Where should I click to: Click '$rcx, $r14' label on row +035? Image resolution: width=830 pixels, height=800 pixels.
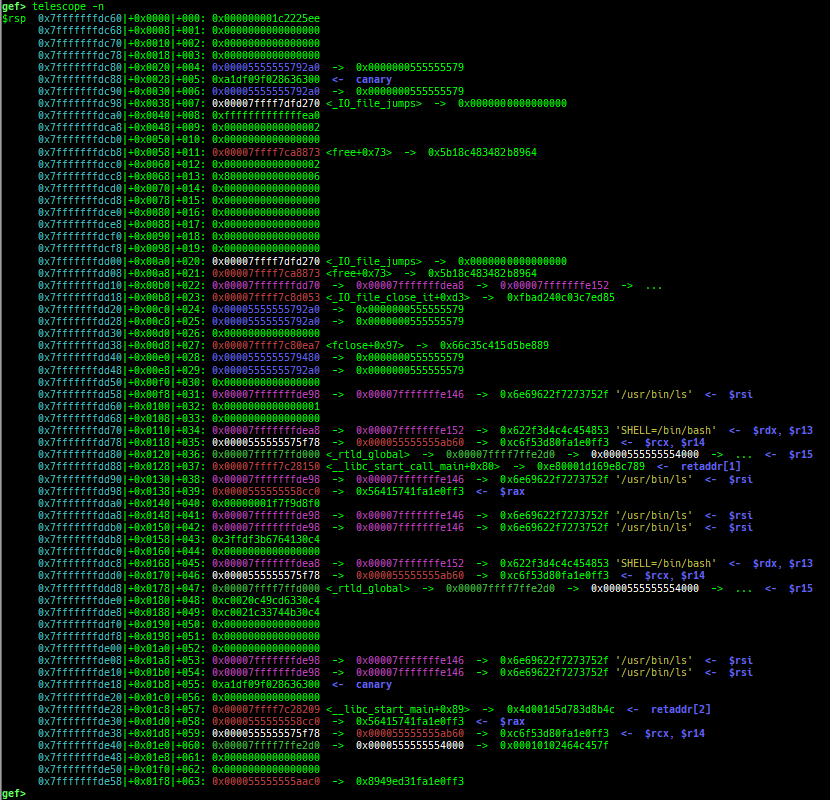pos(674,443)
